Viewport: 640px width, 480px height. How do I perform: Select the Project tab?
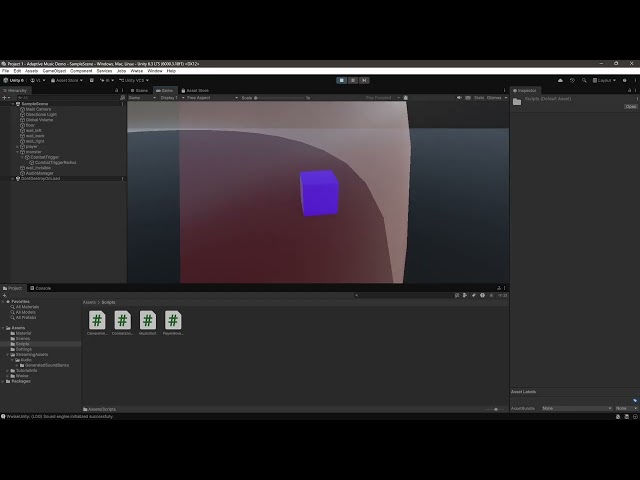click(x=13, y=288)
